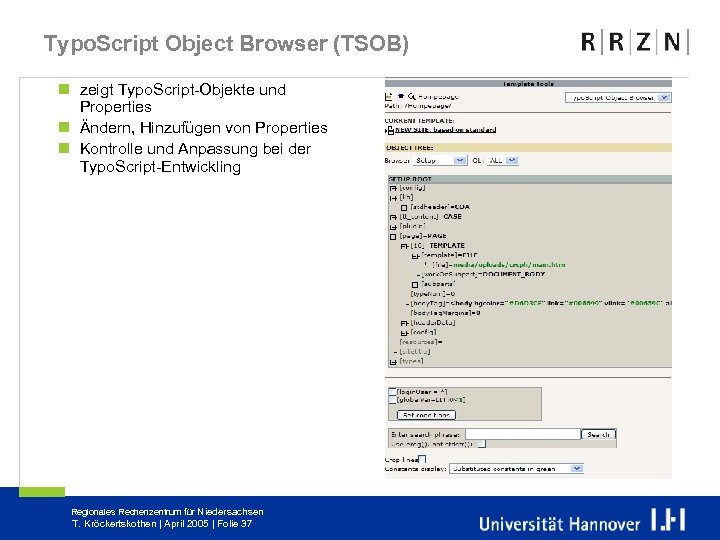This screenshot has height=540, width=720.
Task: Toggle the Use ereg(), not stristr() checkbox
Action: pyautogui.click(x=481, y=444)
